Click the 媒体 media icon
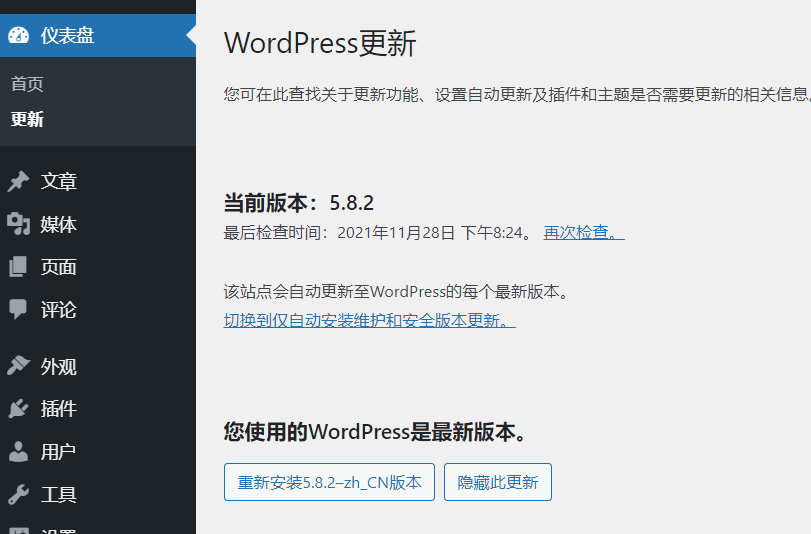 click(19, 224)
